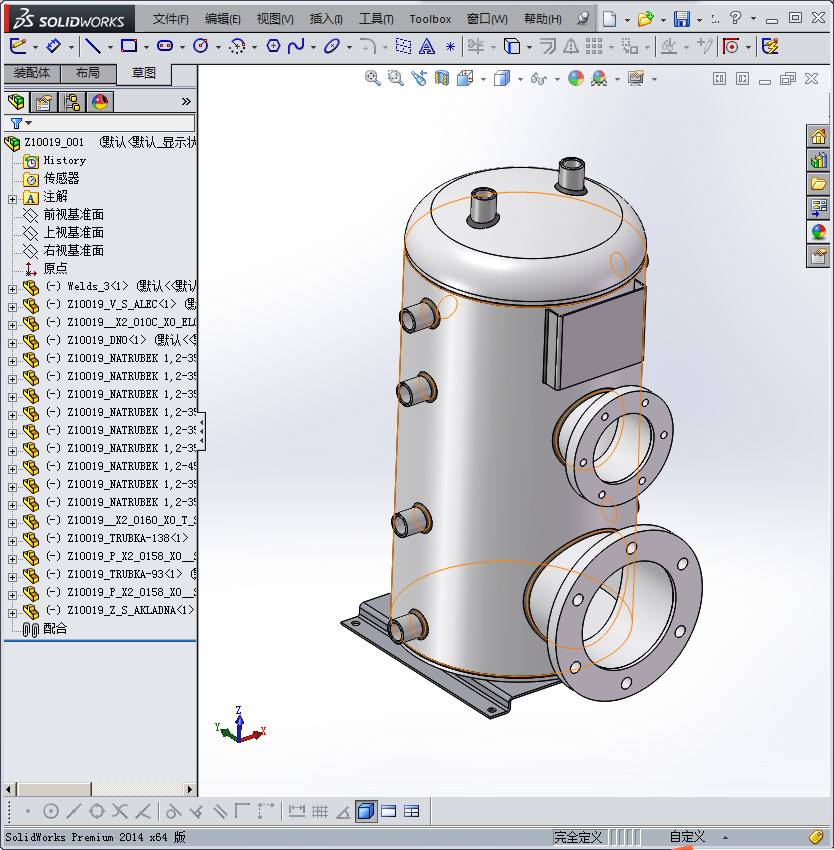Open the ConfigurationManager tab icon
The image size is (834, 850).
(x=72, y=101)
